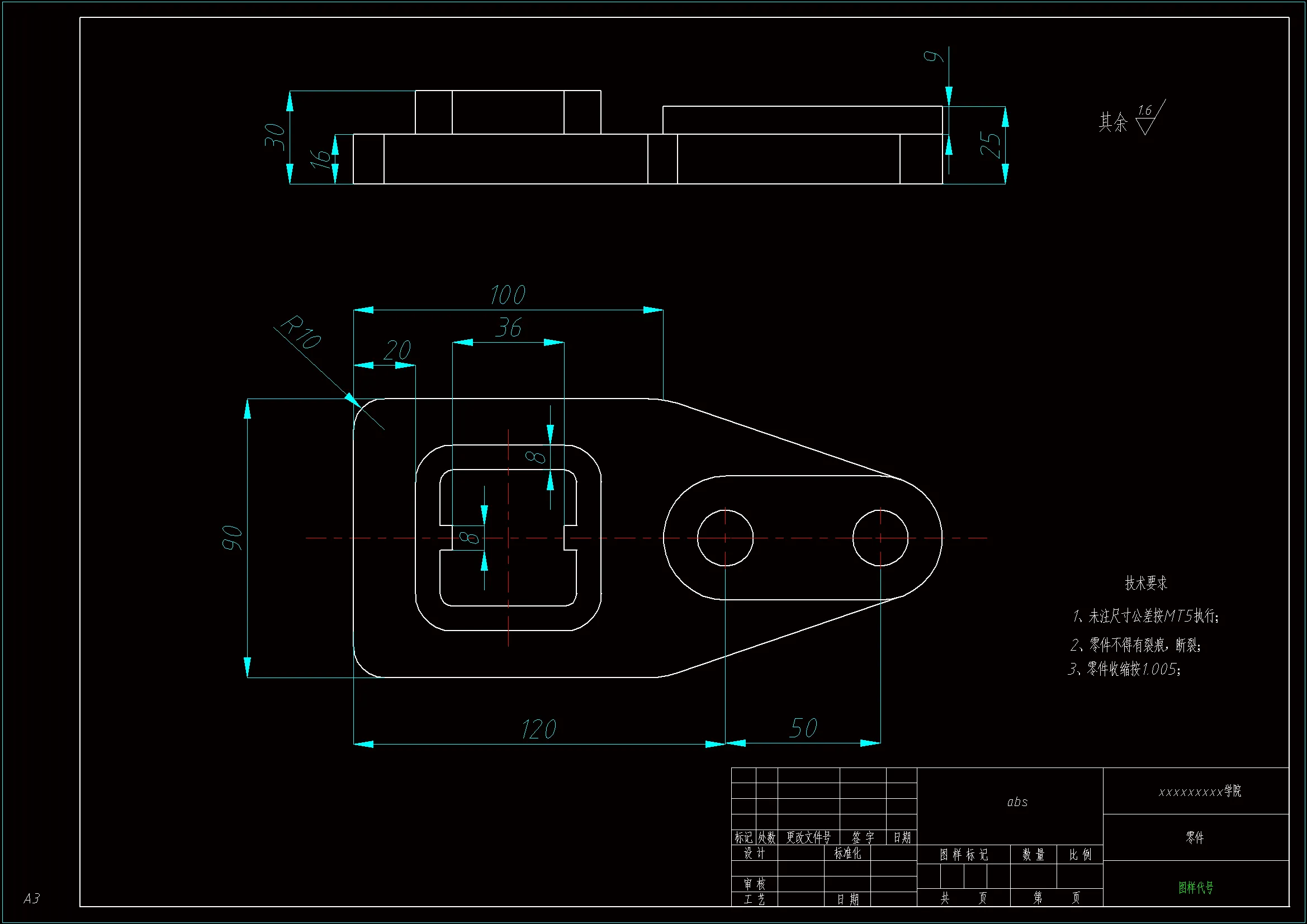Click the MT5 tolerance note line
This screenshot has height=924, width=1307.
1145,616
